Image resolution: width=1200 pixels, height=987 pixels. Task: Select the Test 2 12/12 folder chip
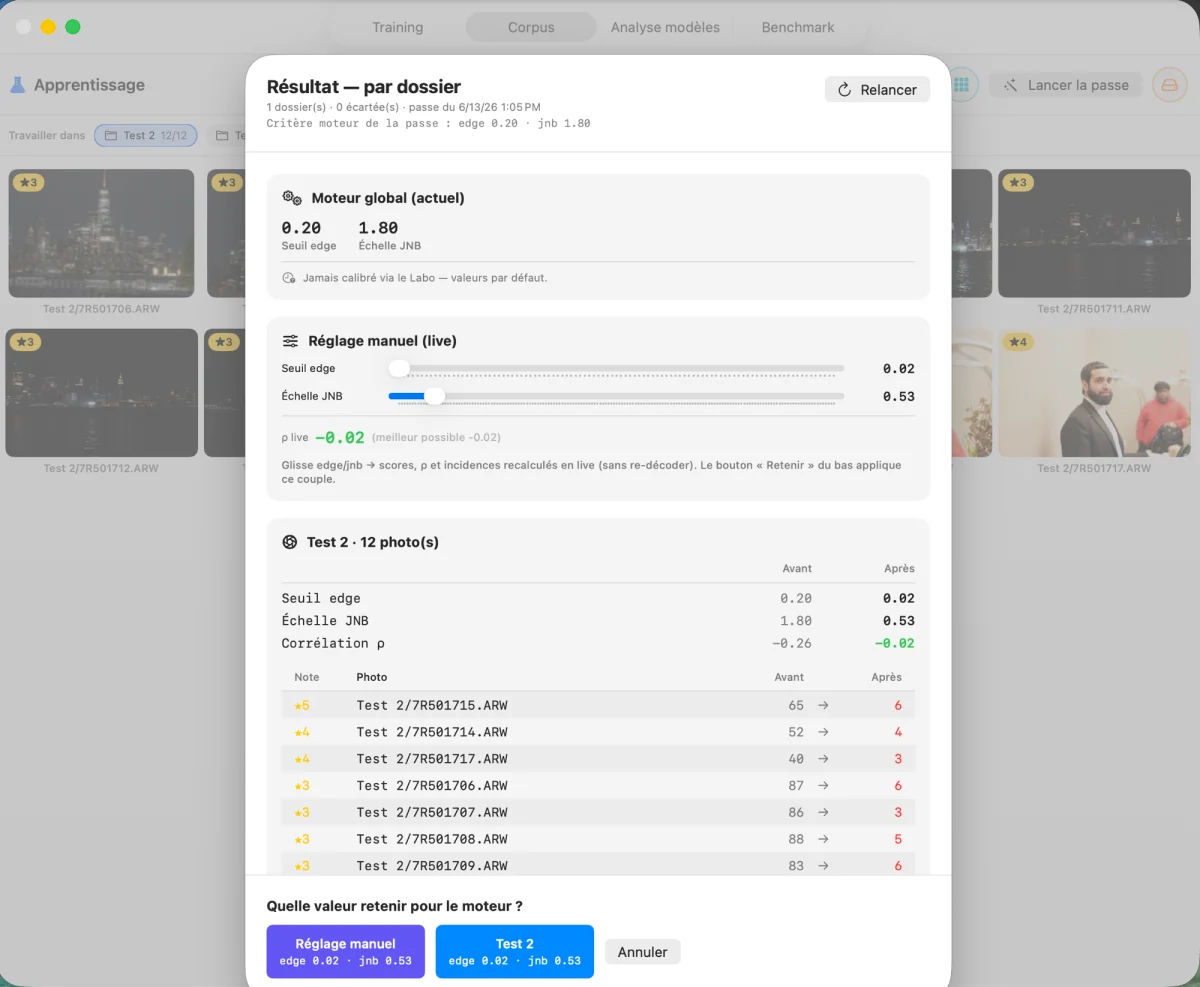click(x=146, y=135)
